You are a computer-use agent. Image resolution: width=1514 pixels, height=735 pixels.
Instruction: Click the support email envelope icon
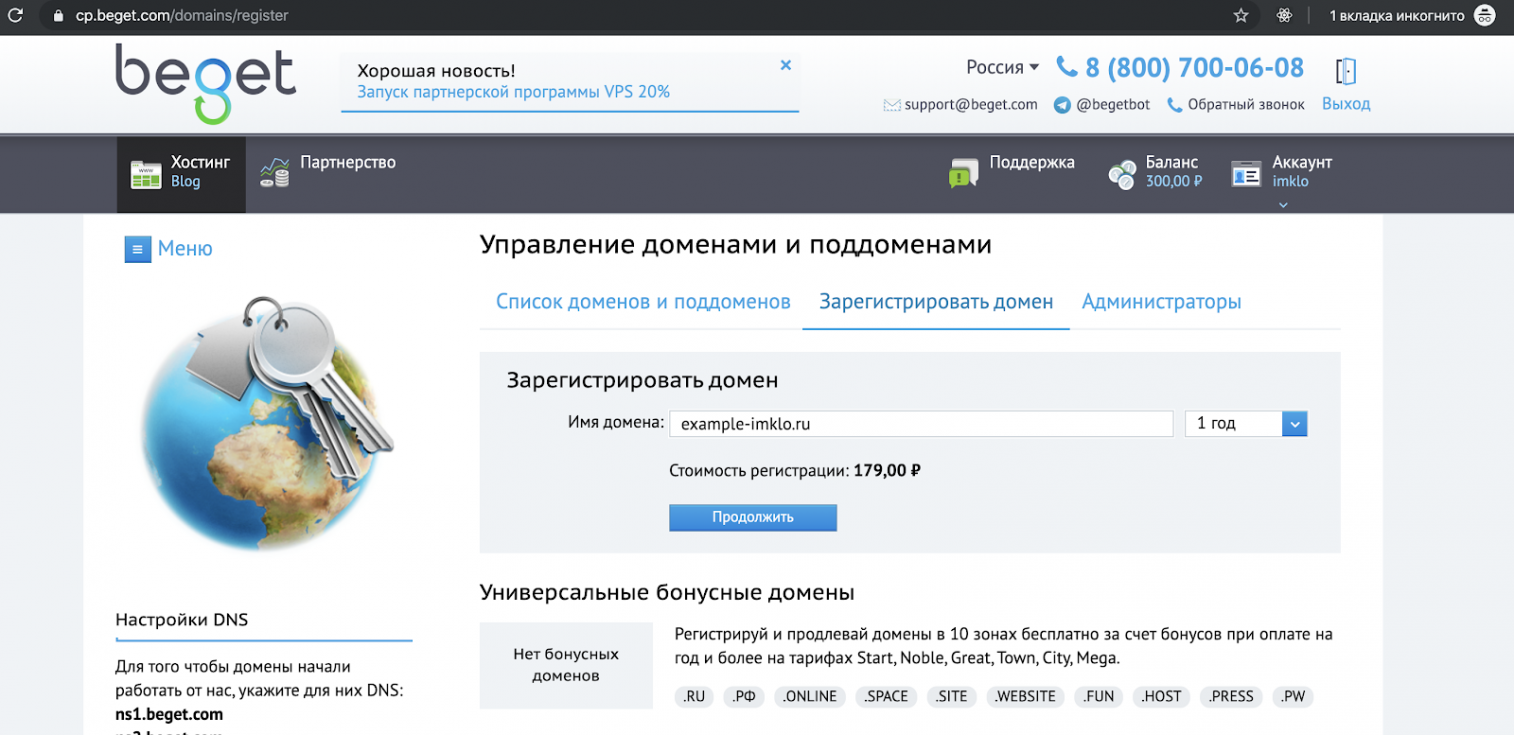point(892,105)
